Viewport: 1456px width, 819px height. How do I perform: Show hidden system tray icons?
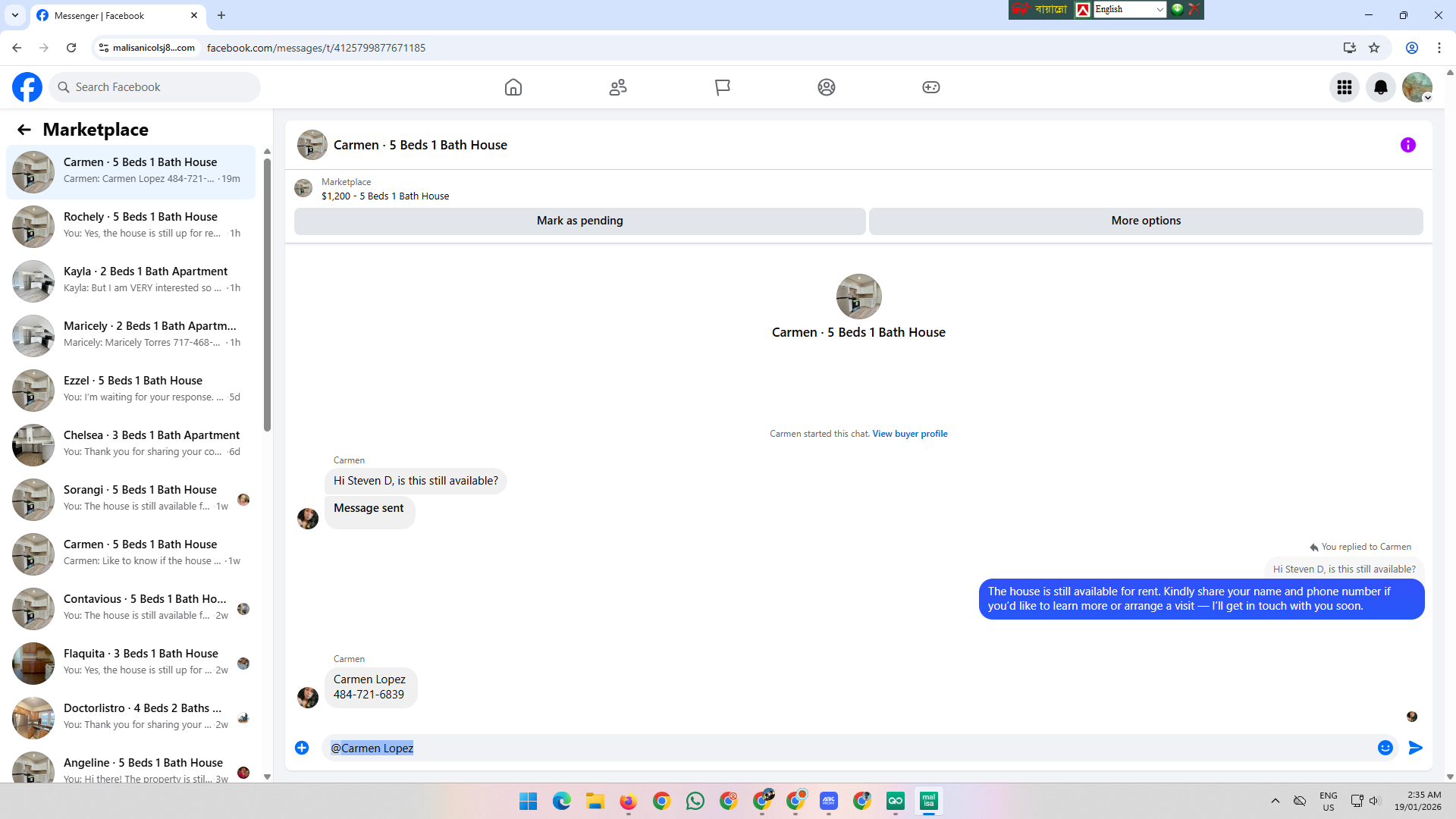pos(1276,801)
